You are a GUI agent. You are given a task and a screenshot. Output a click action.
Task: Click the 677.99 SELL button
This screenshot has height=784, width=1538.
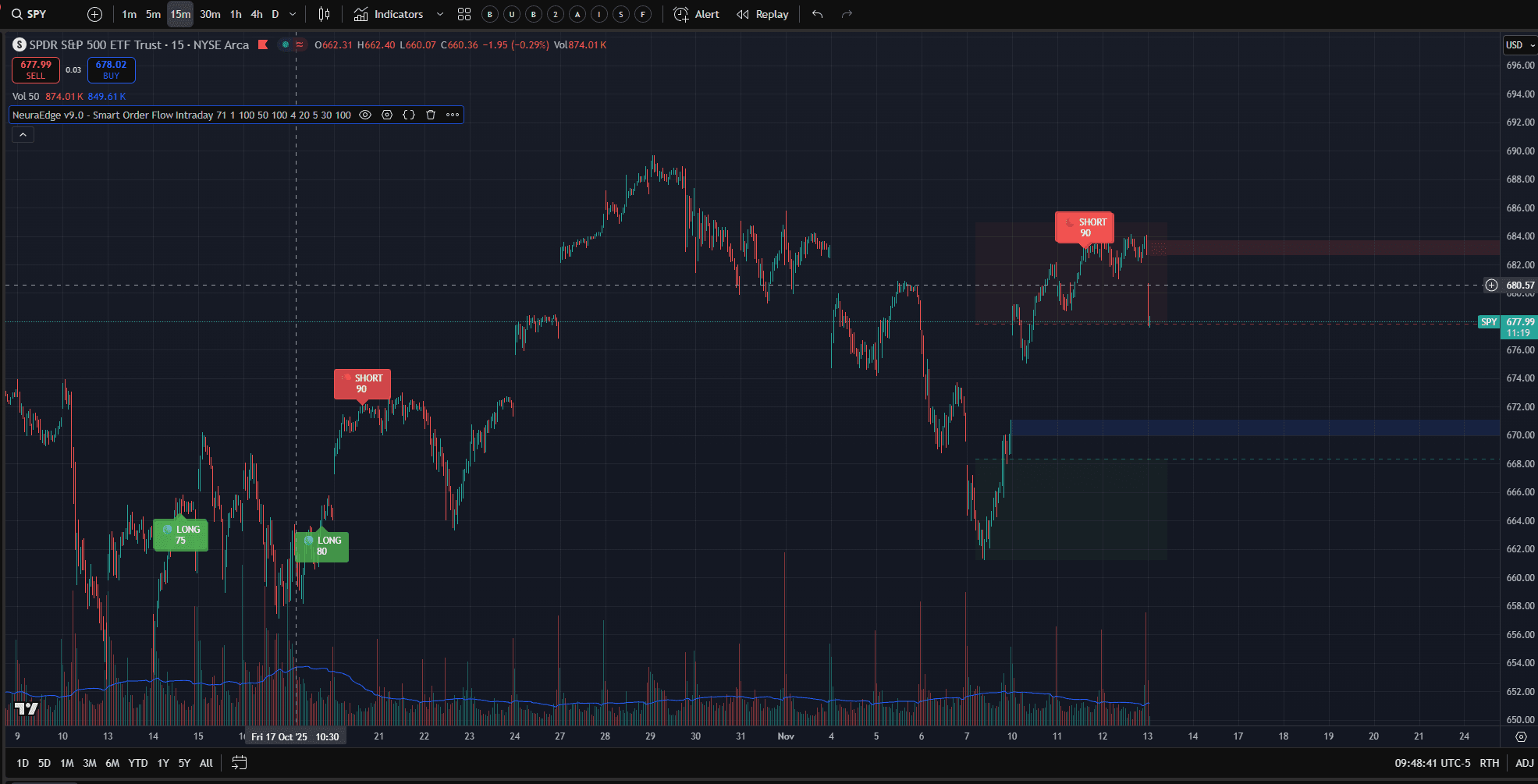[x=36, y=70]
